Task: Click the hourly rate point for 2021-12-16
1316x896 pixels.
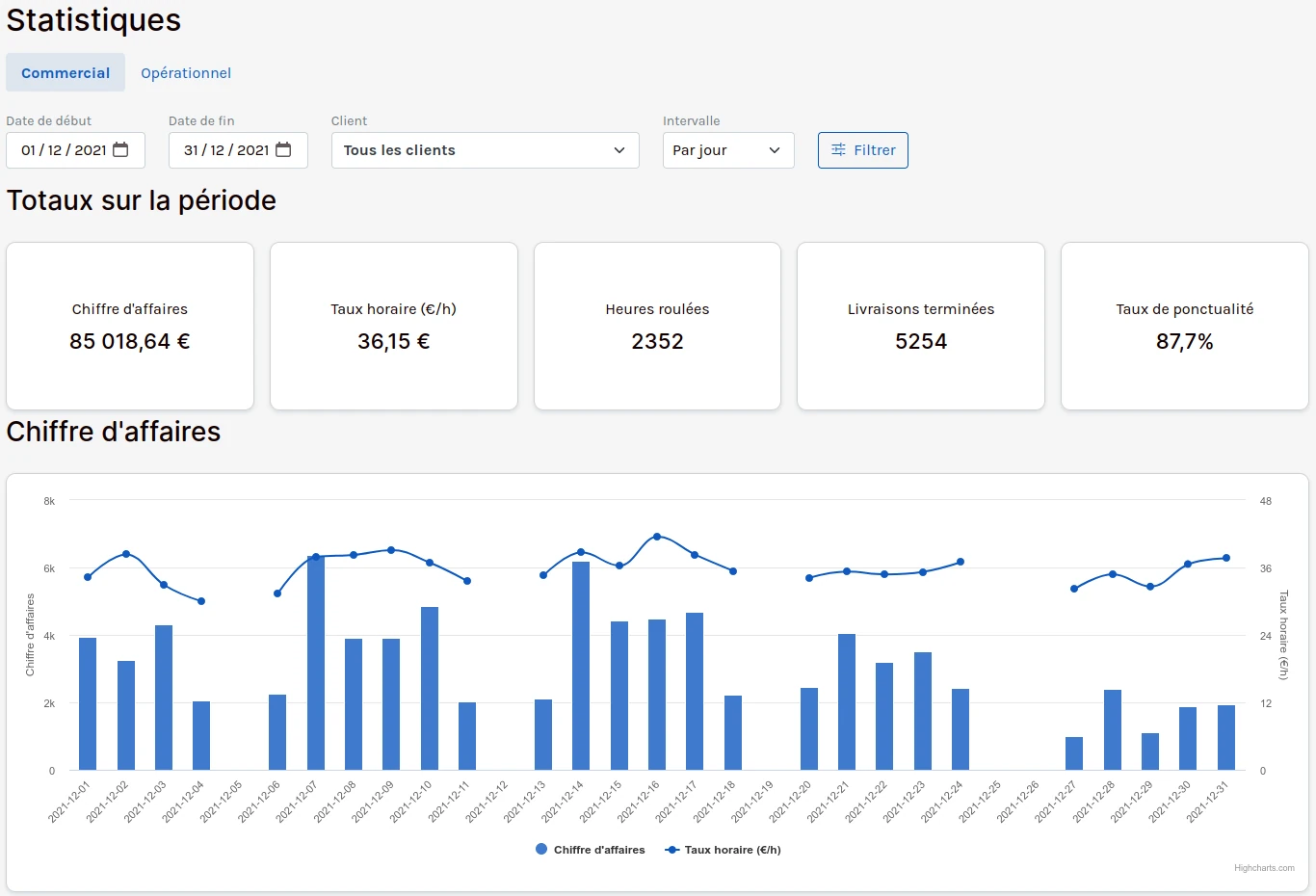Action: [x=657, y=537]
